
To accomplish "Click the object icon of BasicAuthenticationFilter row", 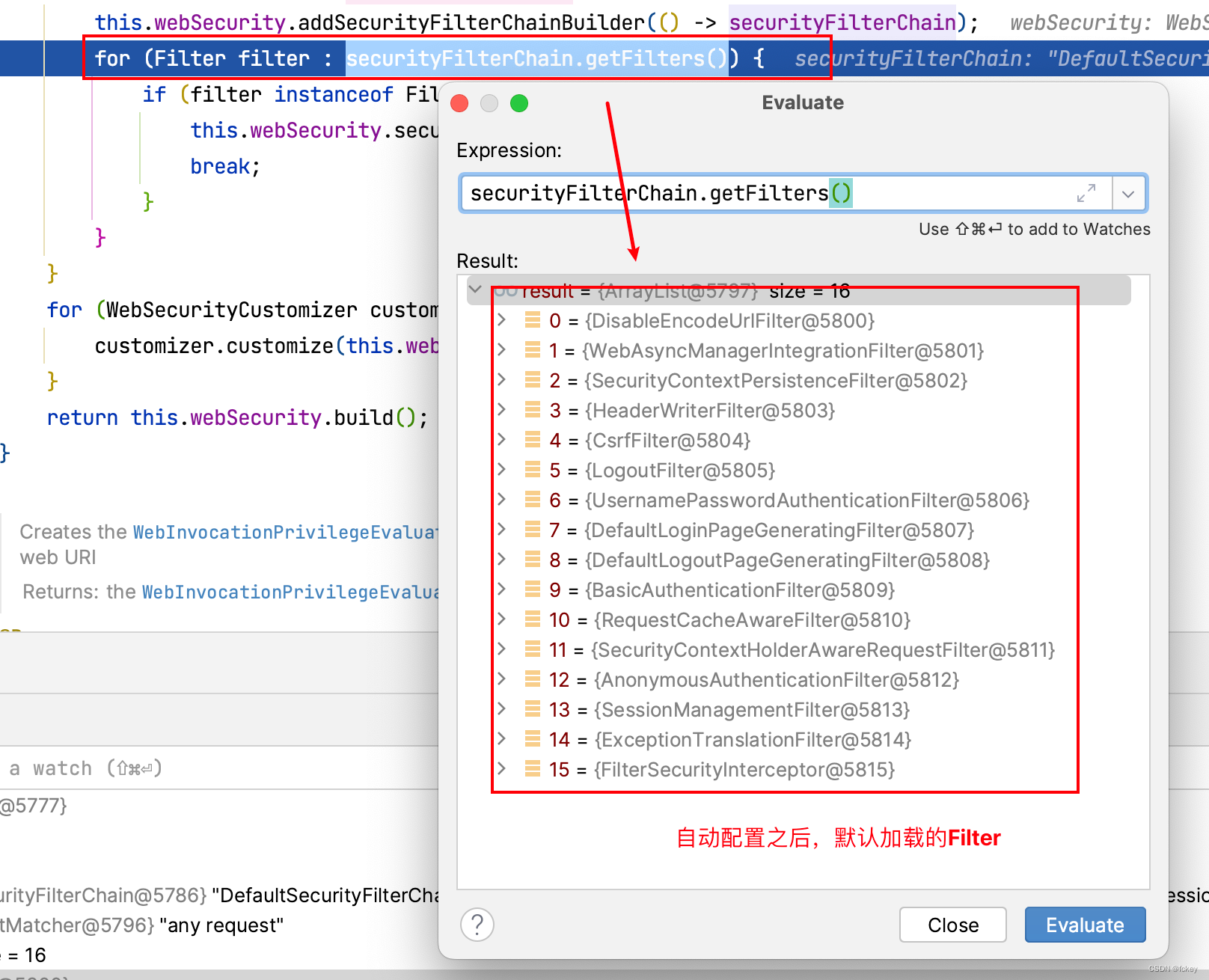I will (533, 589).
